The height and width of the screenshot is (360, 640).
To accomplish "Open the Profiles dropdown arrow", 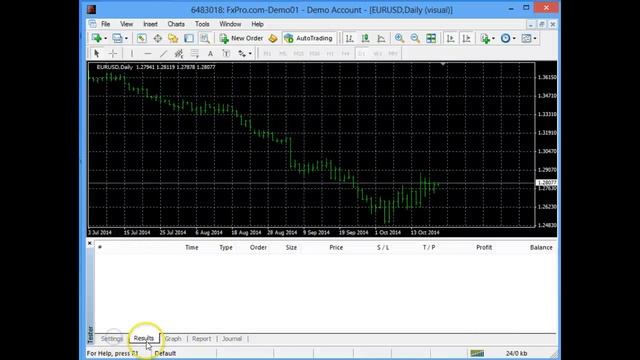I will (x=126, y=38).
